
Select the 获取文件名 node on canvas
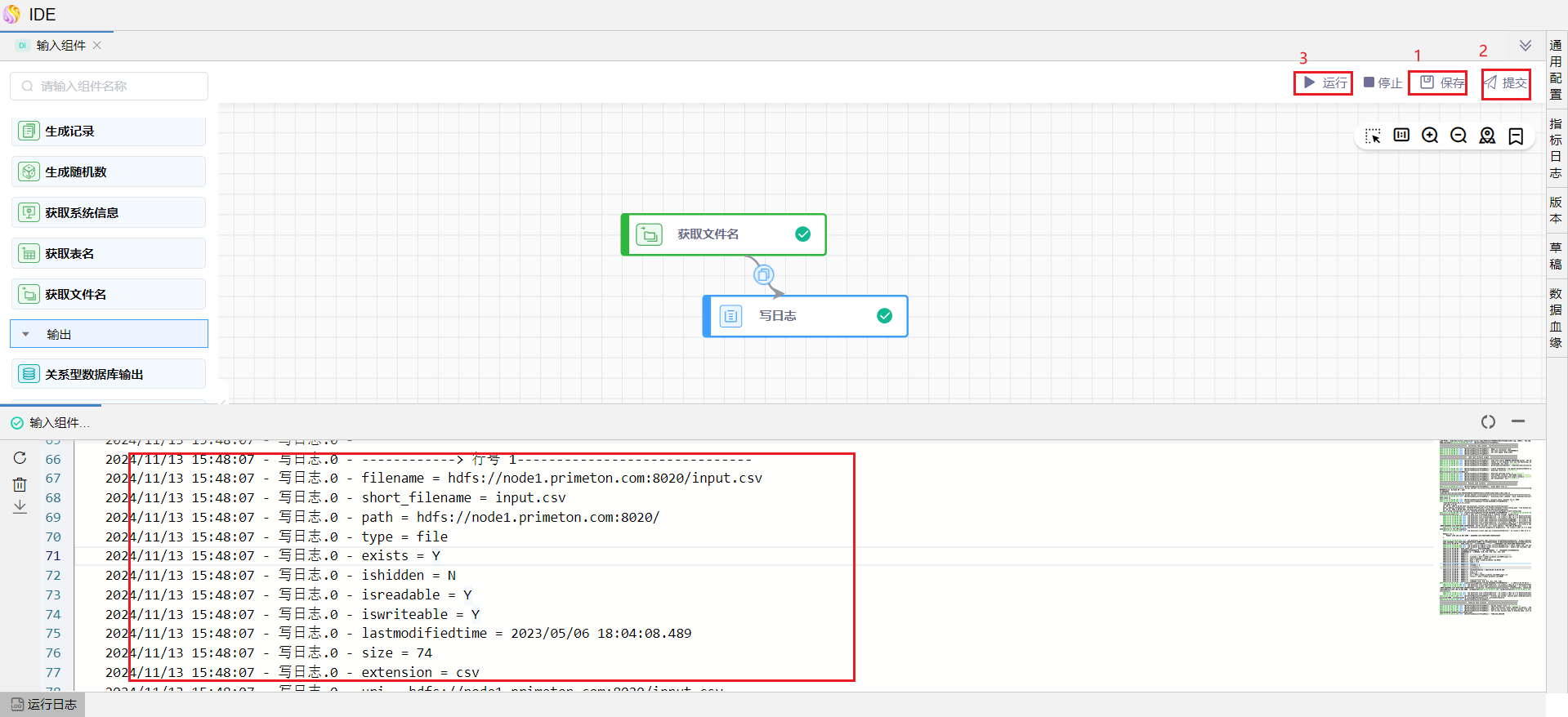pos(724,234)
